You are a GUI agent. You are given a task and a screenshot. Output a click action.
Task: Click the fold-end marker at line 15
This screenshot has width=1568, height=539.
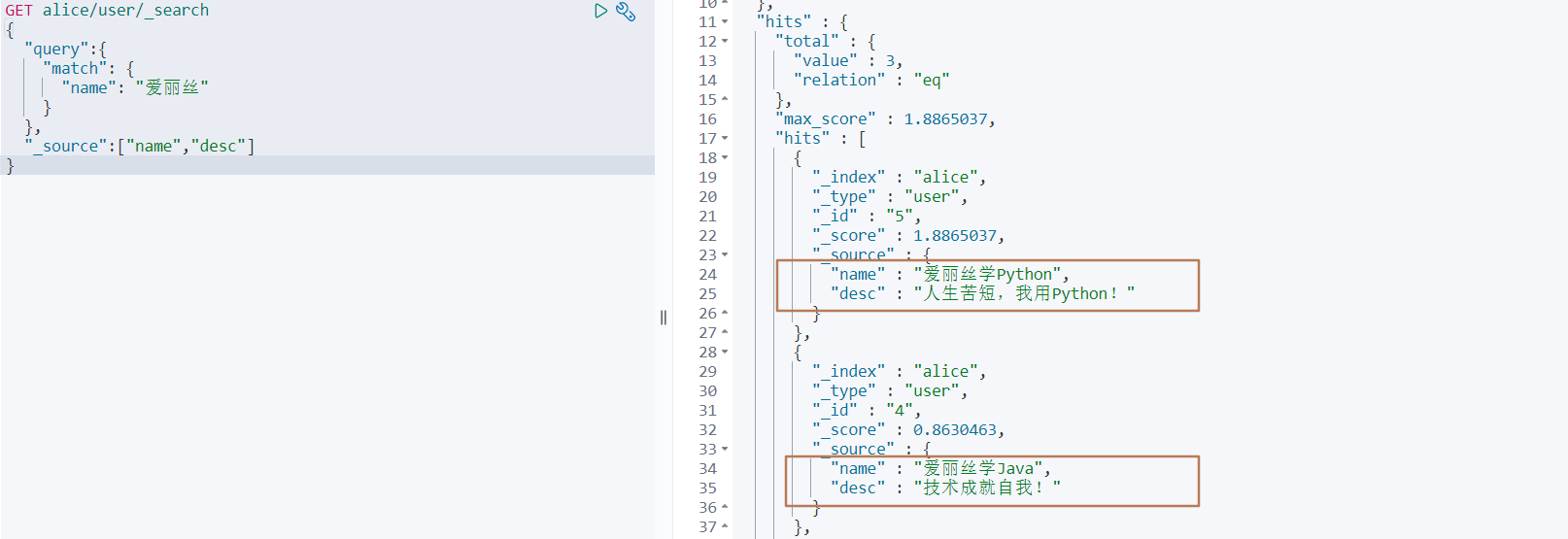coord(725,100)
